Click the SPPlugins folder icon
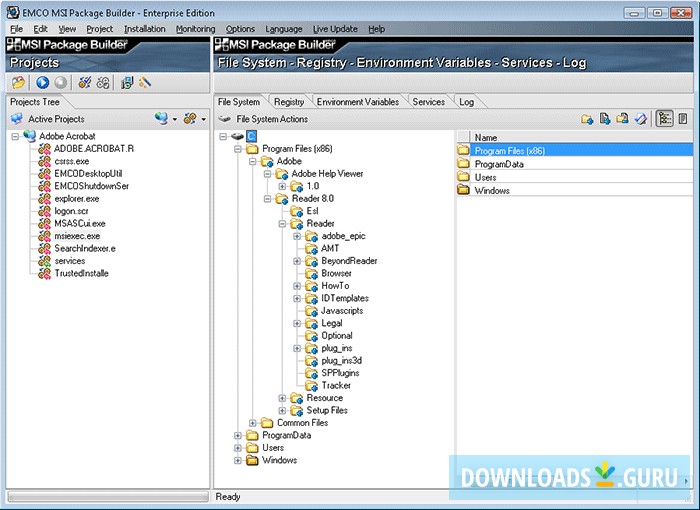 [311, 373]
